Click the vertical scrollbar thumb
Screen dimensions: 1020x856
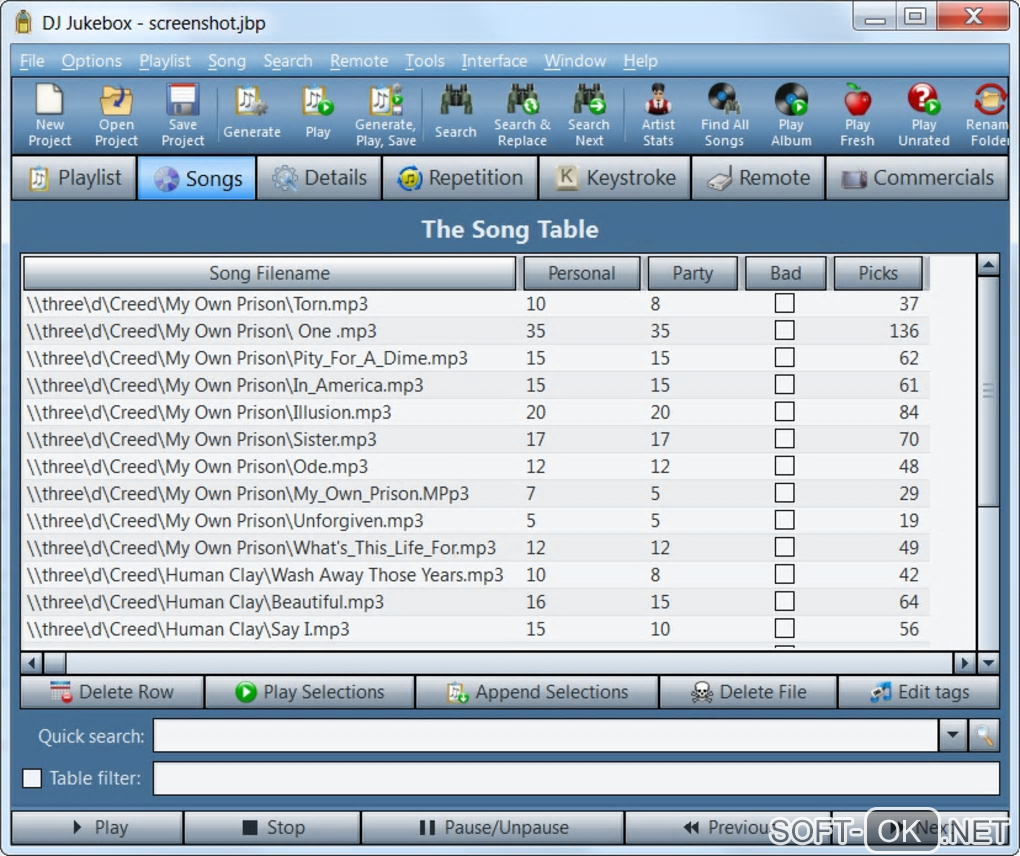click(x=988, y=390)
